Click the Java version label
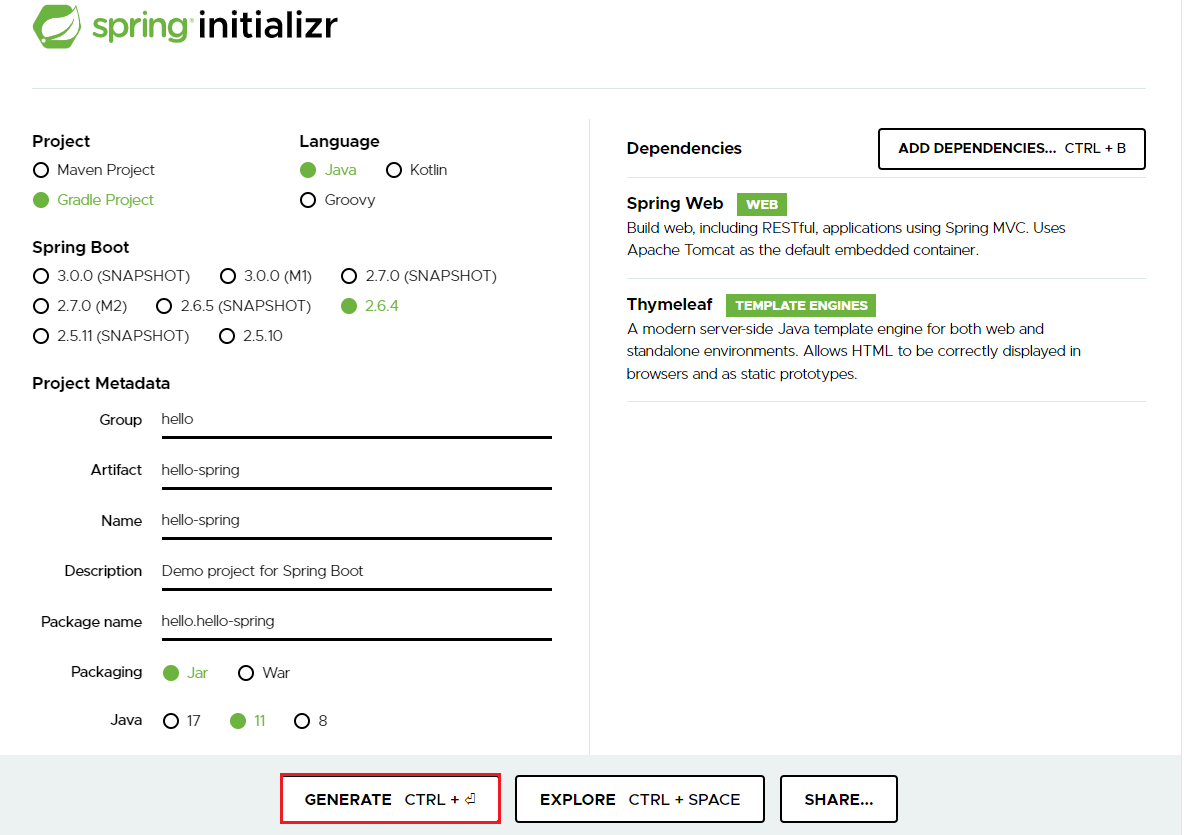The height and width of the screenshot is (835, 1187). (x=126, y=720)
